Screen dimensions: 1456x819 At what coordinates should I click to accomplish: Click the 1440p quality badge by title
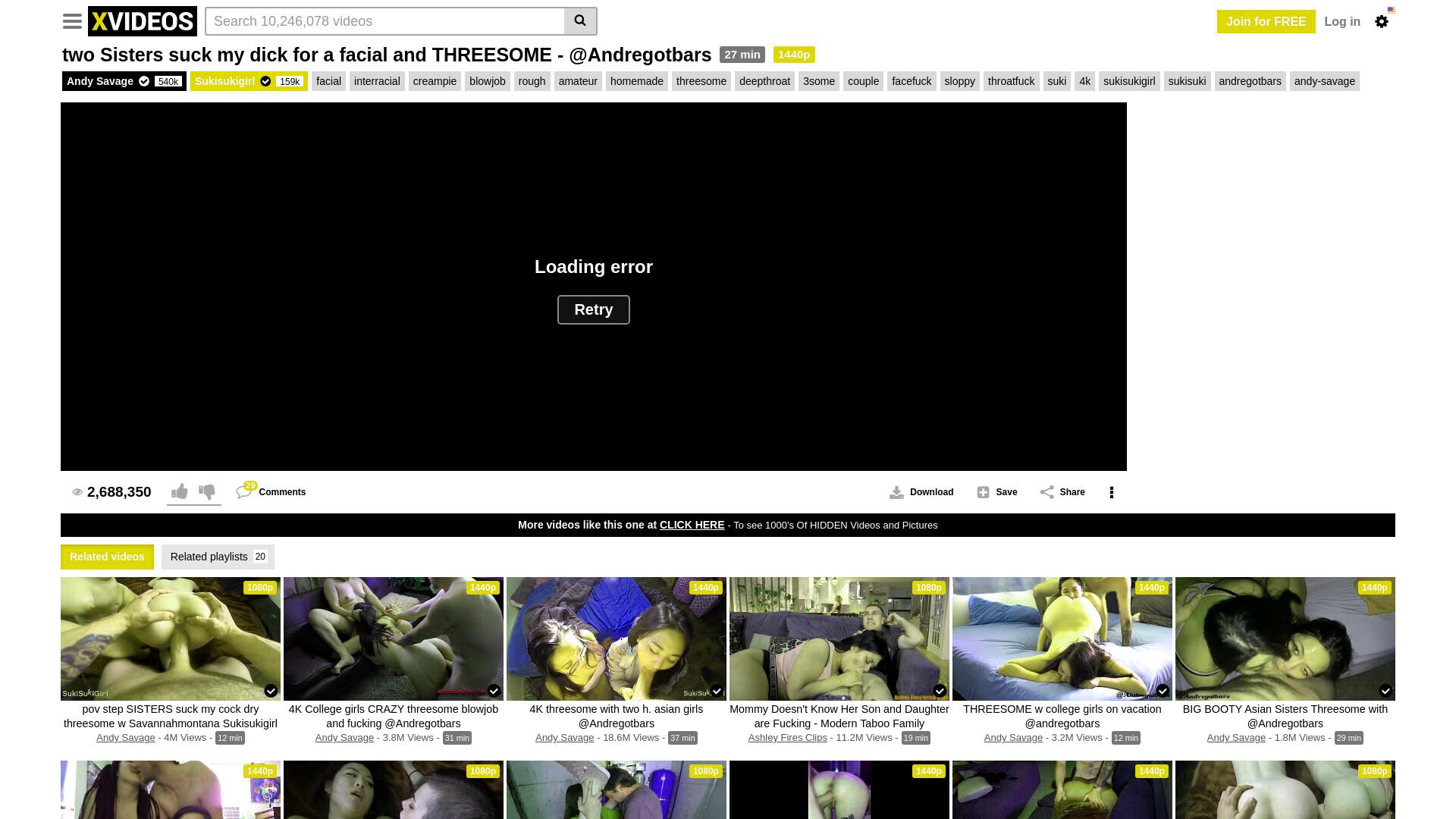tap(794, 55)
